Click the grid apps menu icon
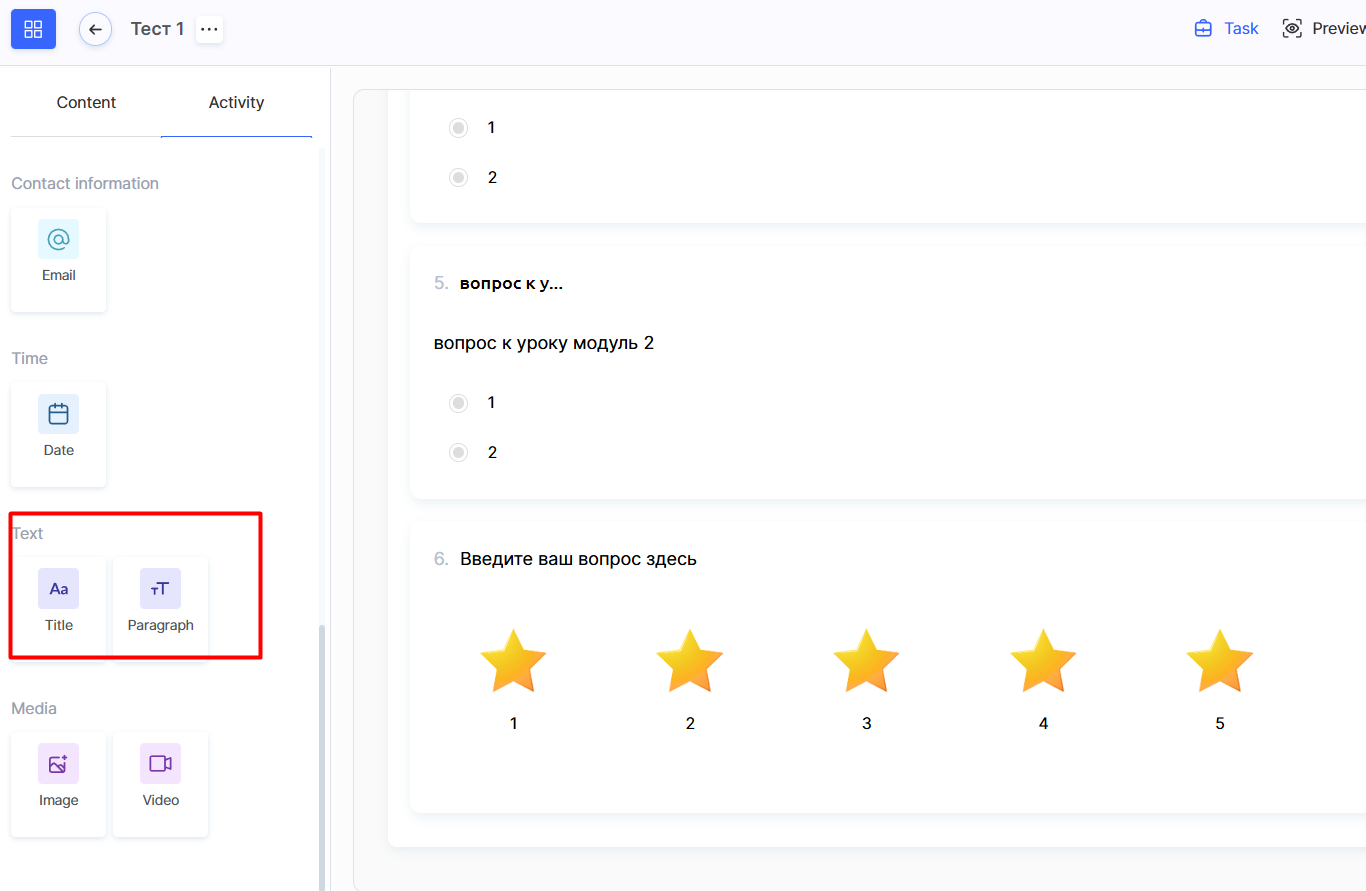The image size is (1366, 891). click(x=33, y=29)
